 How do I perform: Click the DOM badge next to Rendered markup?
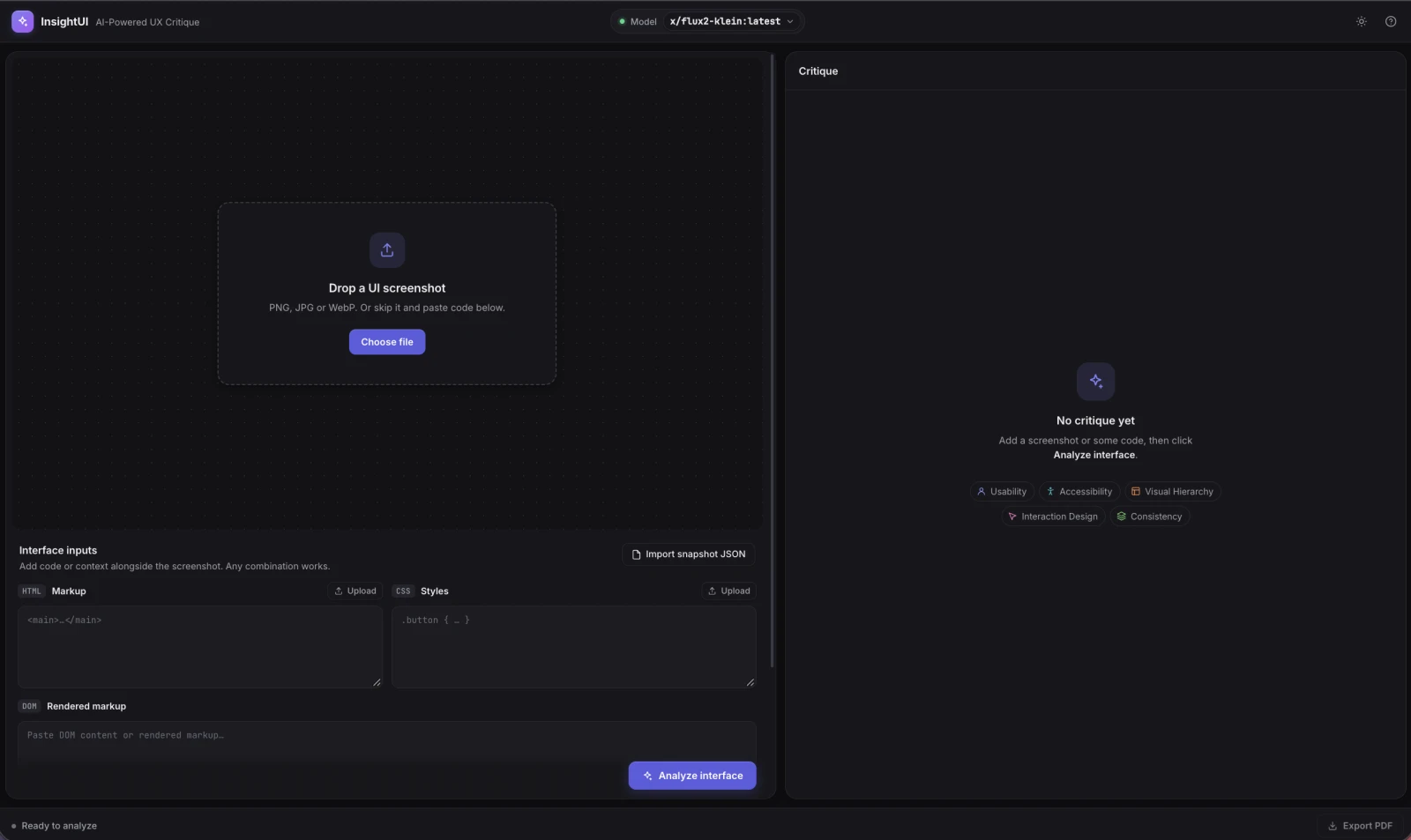29,706
